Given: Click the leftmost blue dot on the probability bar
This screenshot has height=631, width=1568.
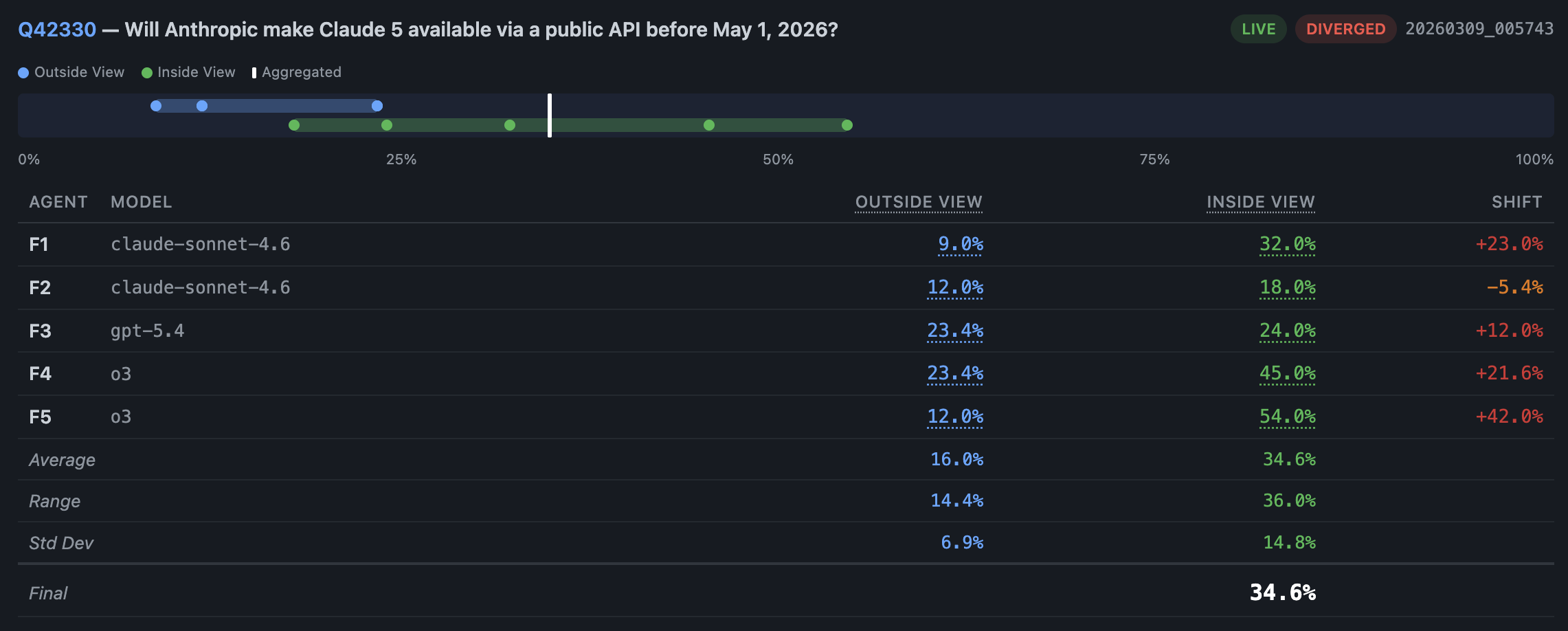Looking at the screenshot, I should (156, 106).
